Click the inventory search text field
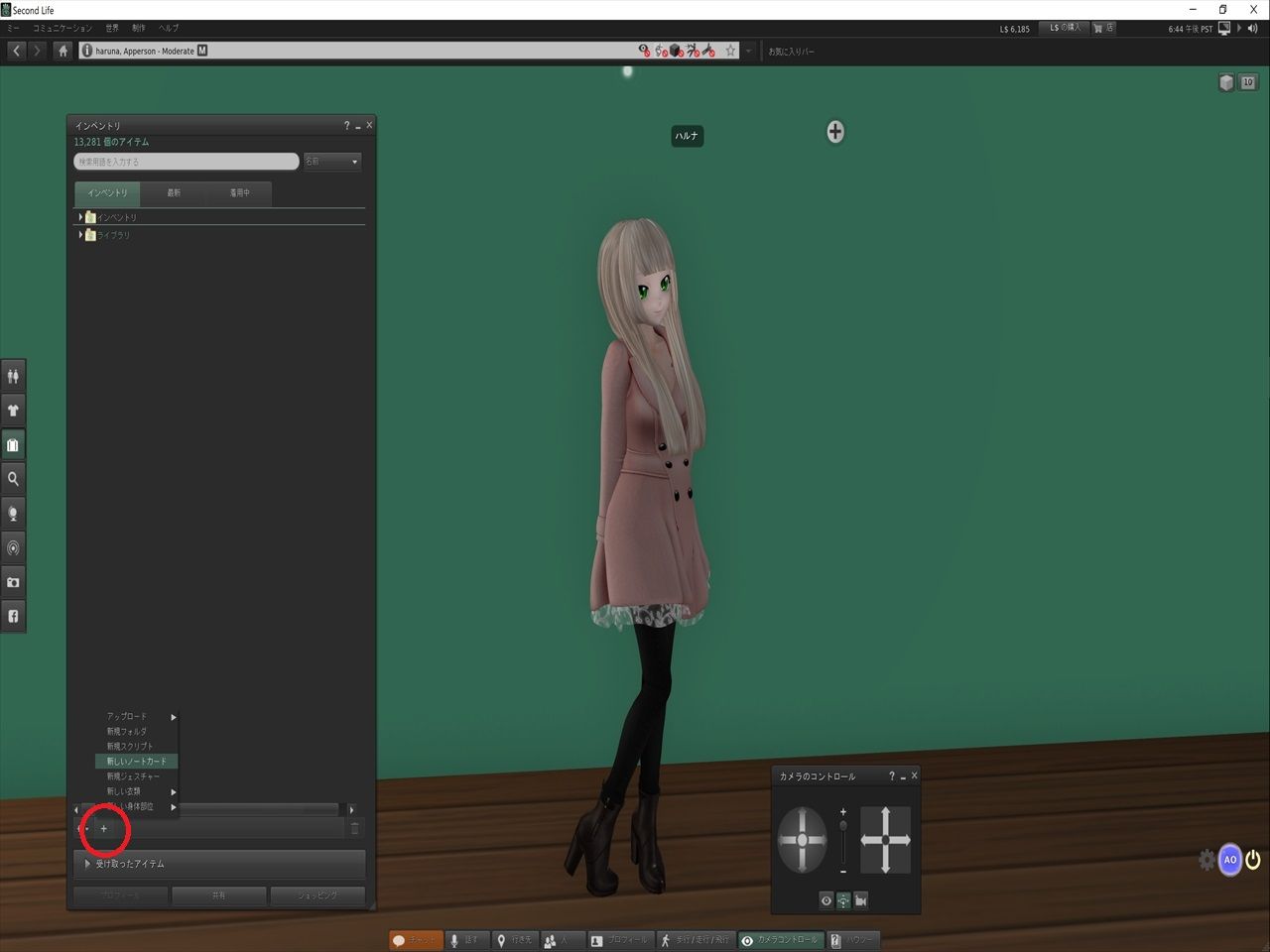This screenshot has height=952, width=1270. pyautogui.click(x=187, y=162)
